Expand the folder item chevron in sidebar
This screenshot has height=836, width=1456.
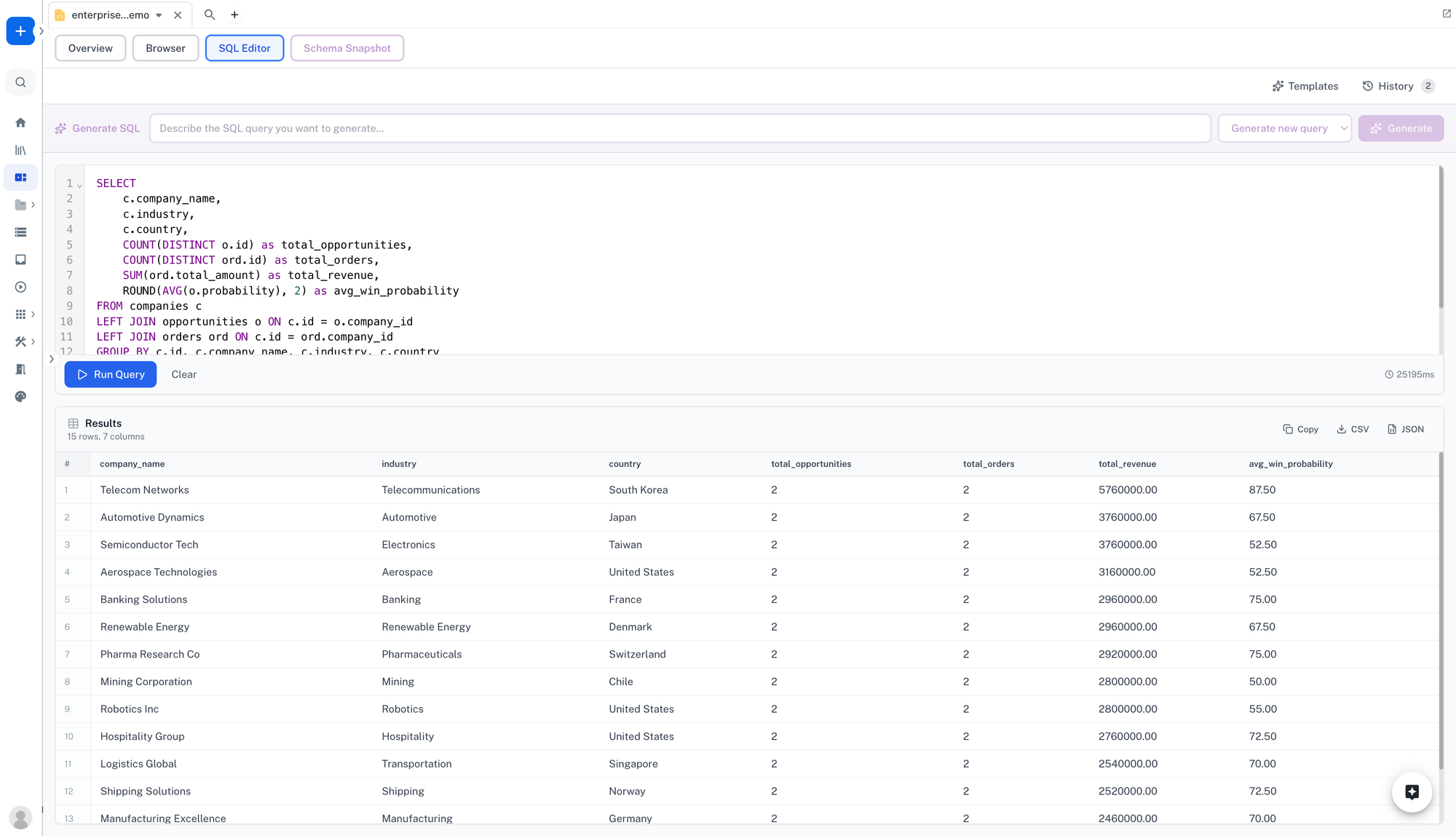(x=33, y=205)
